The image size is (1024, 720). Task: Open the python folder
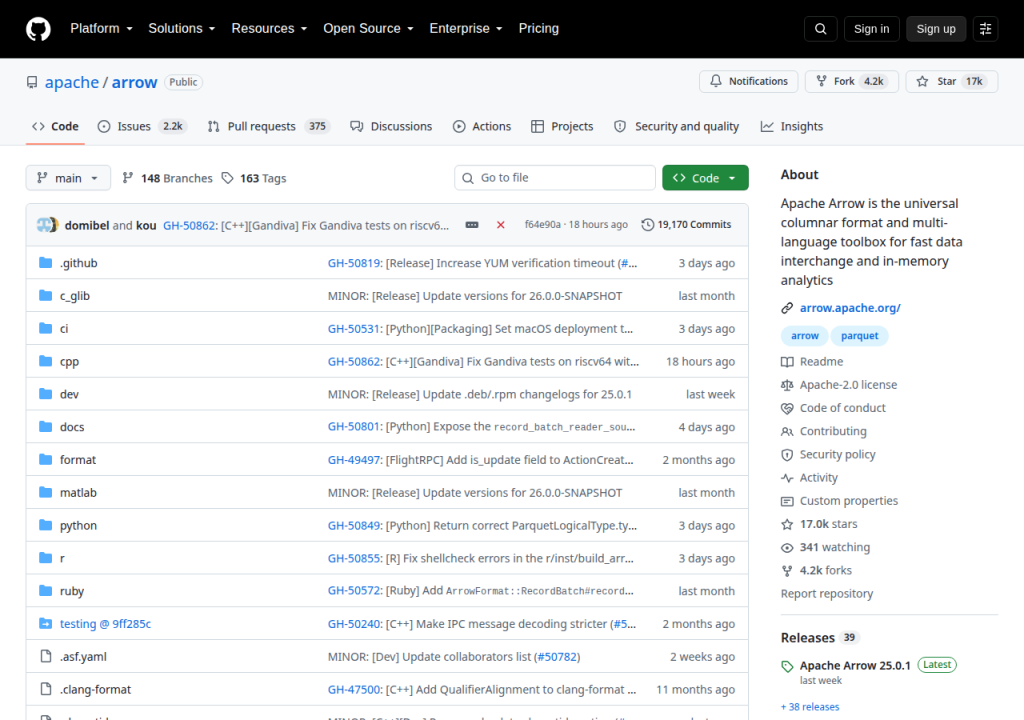[x=78, y=525]
